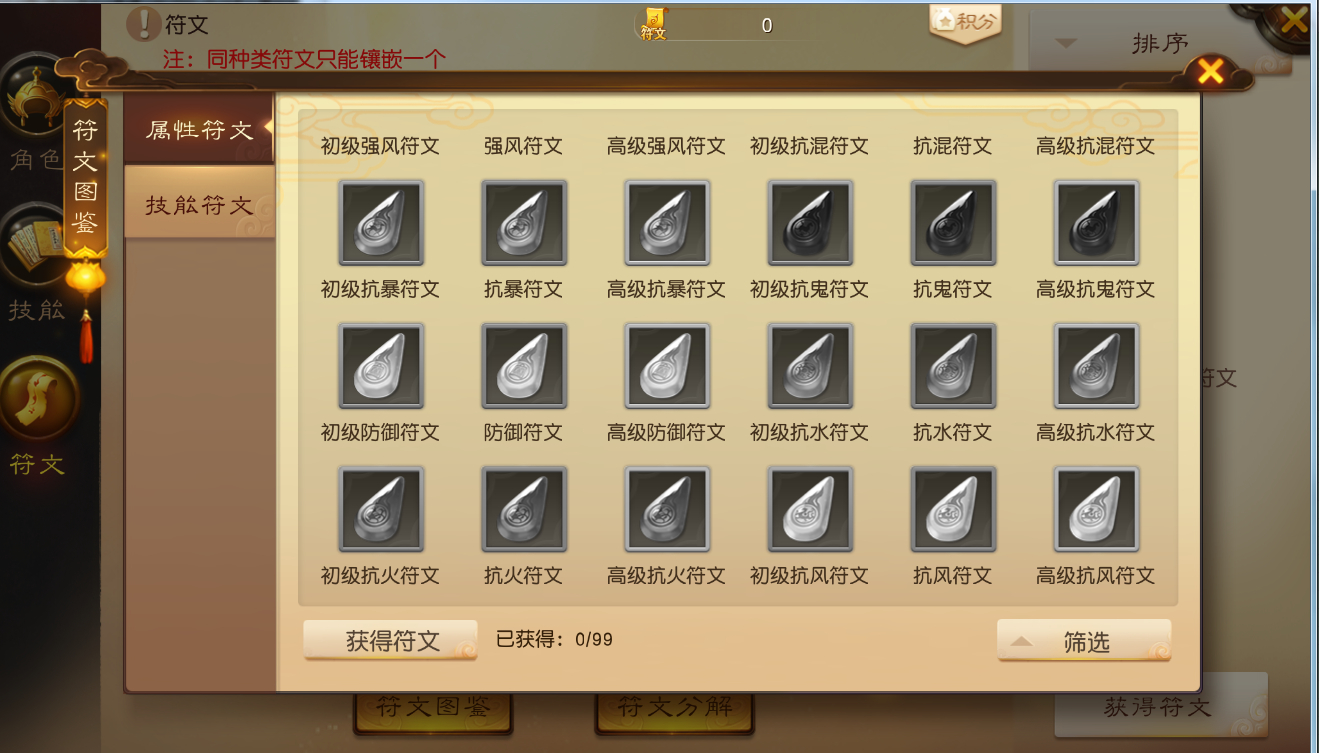This screenshot has width=1319, height=753.
Task: Select the 抗火符文 rune icon
Action: click(x=524, y=509)
